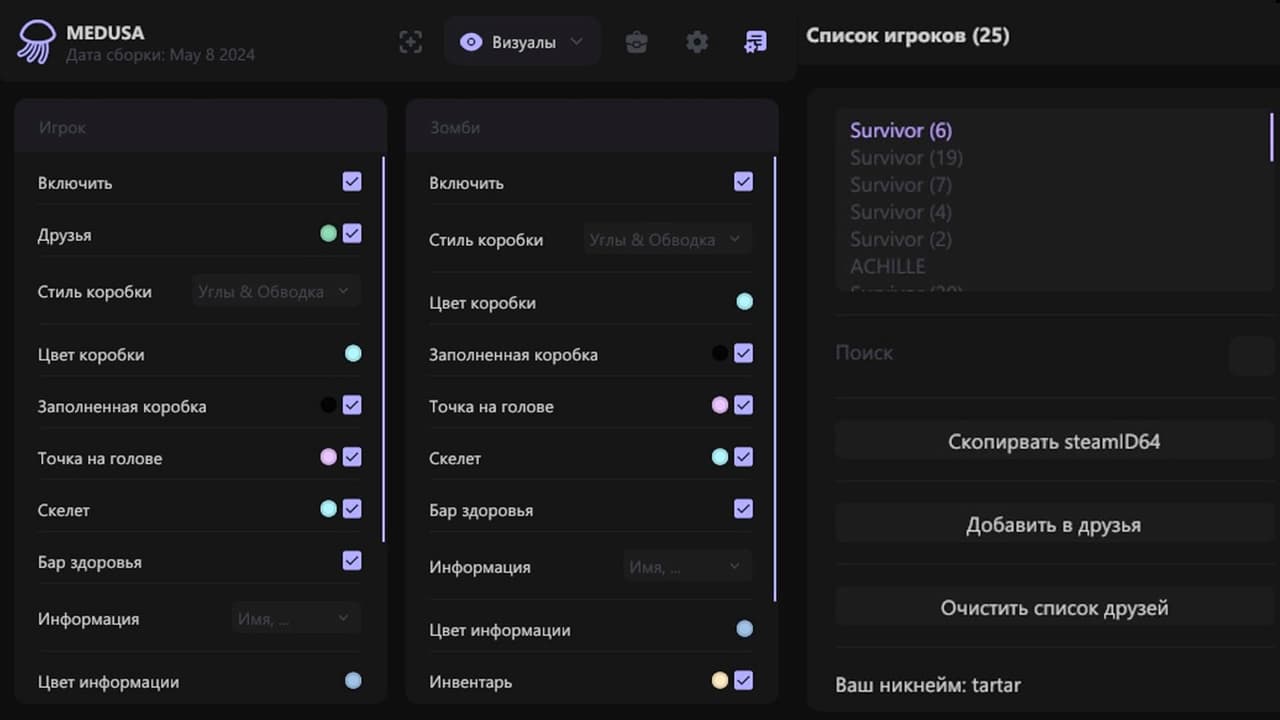Toggle Инвентарь checkbox in Зомби panel

[x=743, y=680]
